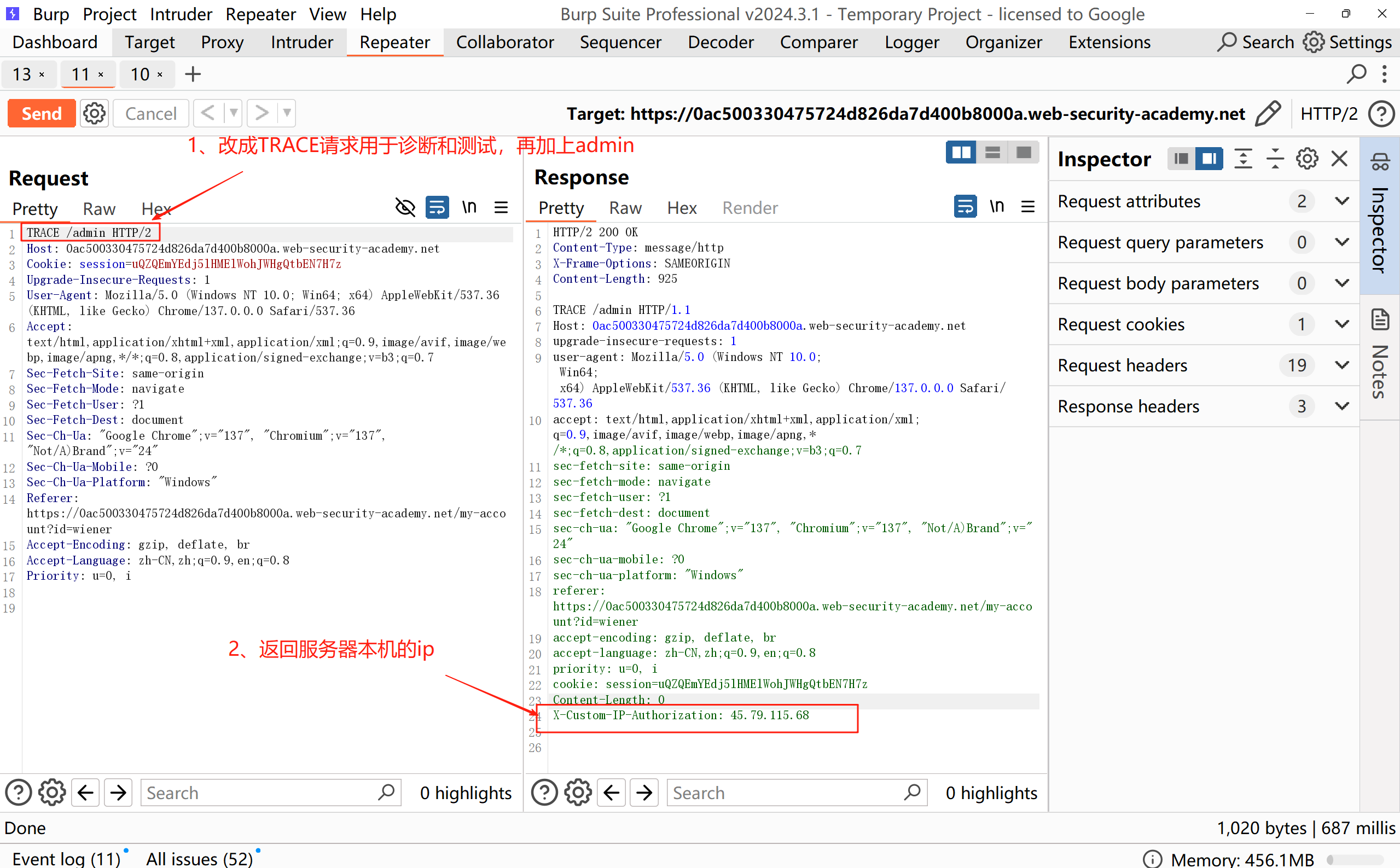
Task: Toggle hide non-printable characters eye icon in Request
Action: pos(405,207)
